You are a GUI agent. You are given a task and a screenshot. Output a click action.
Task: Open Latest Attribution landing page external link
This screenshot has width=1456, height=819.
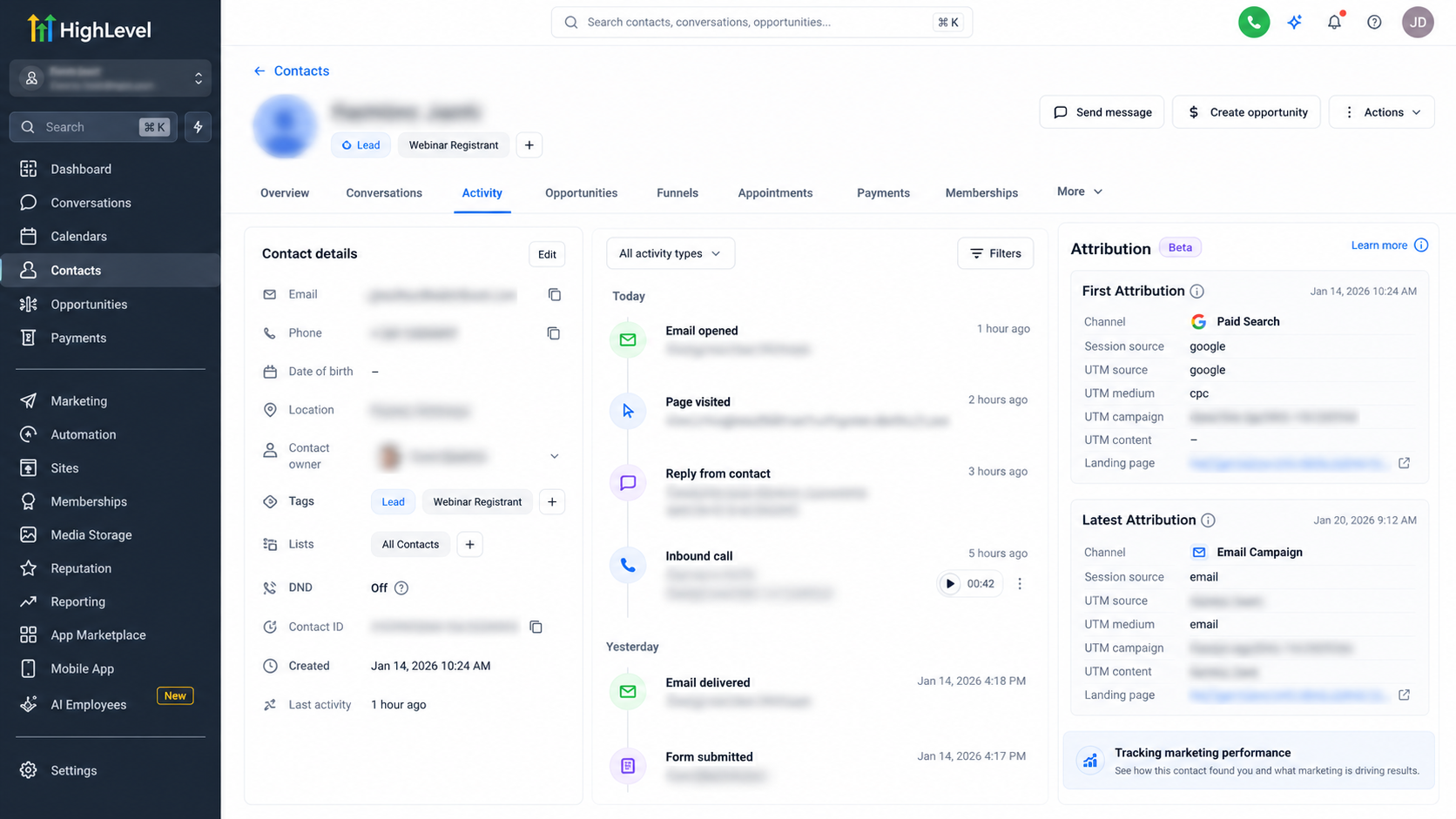[x=1405, y=695]
